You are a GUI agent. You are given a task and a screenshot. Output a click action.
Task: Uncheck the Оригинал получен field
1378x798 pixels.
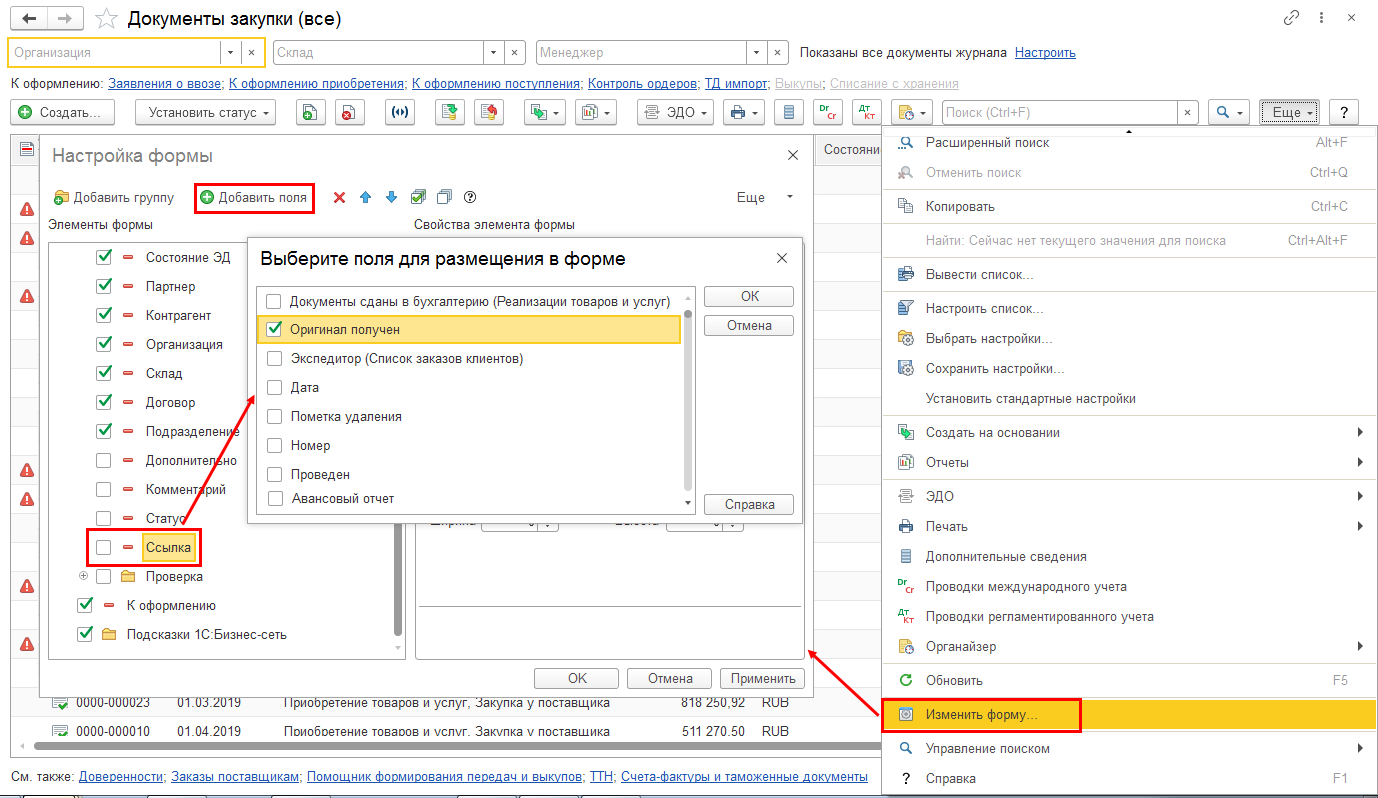[x=274, y=328]
